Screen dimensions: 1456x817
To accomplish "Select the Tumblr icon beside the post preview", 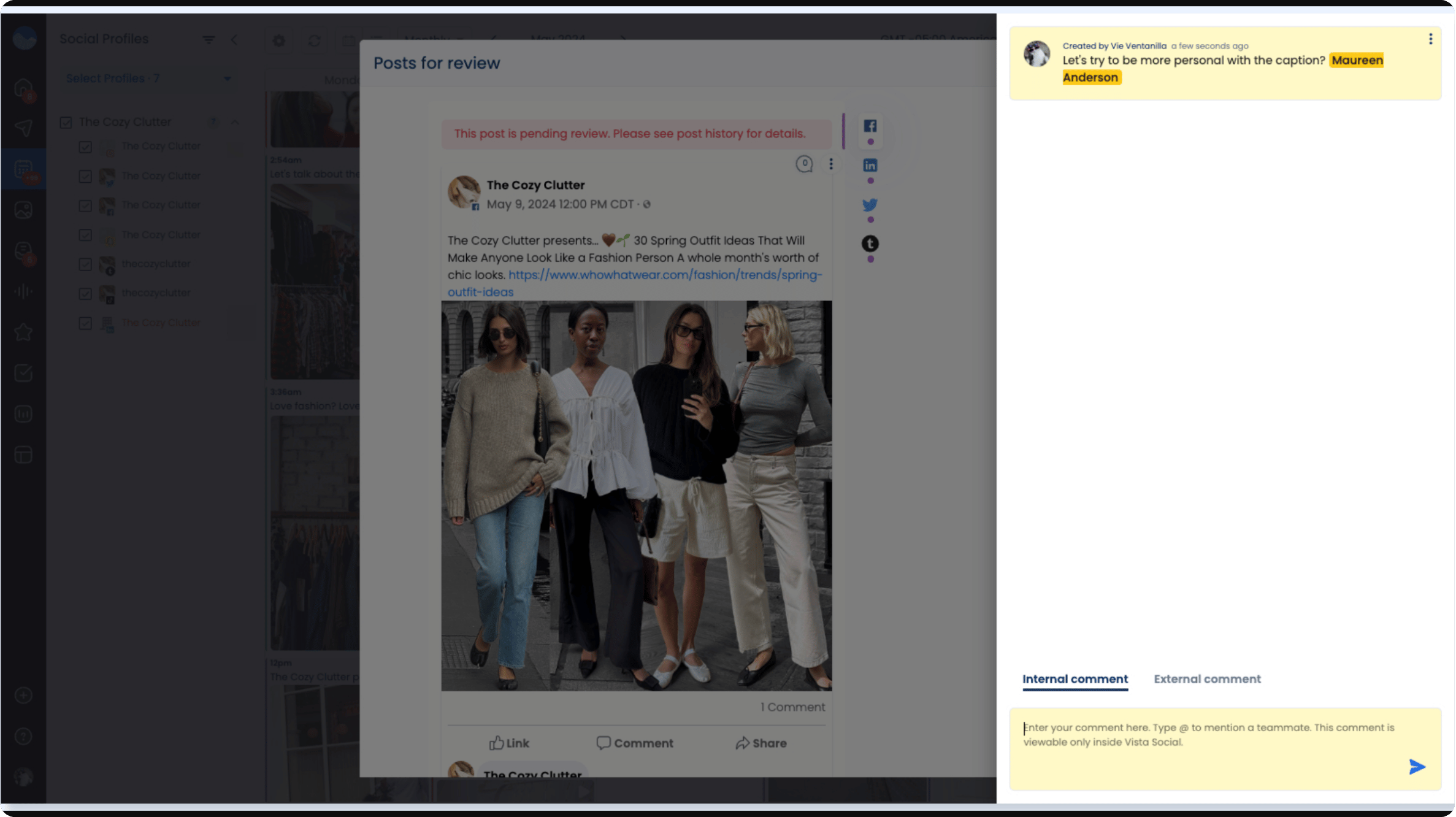I will tap(870, 244).
